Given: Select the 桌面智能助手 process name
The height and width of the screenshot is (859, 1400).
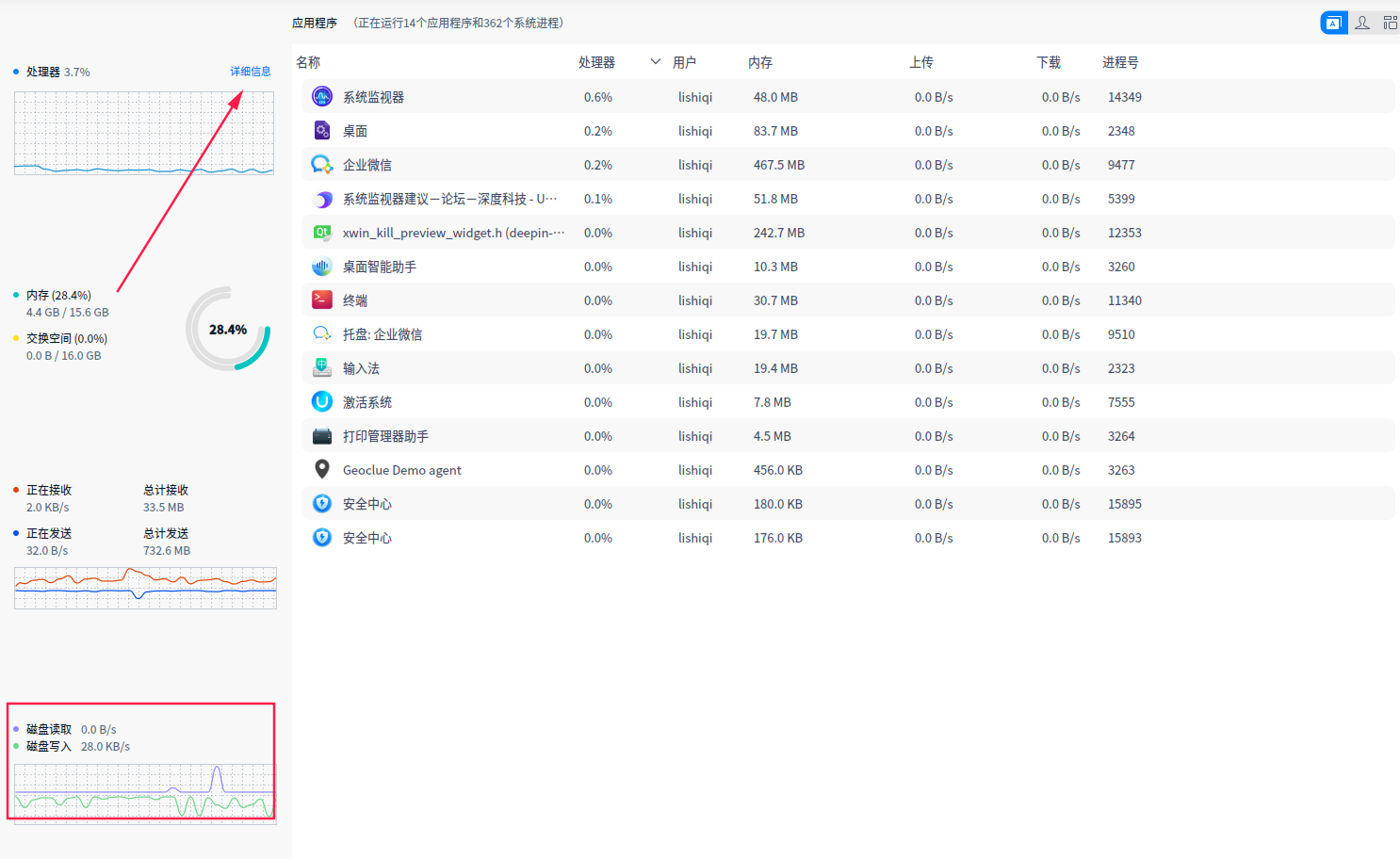Looking at the screenshot, I should [380, 267].
